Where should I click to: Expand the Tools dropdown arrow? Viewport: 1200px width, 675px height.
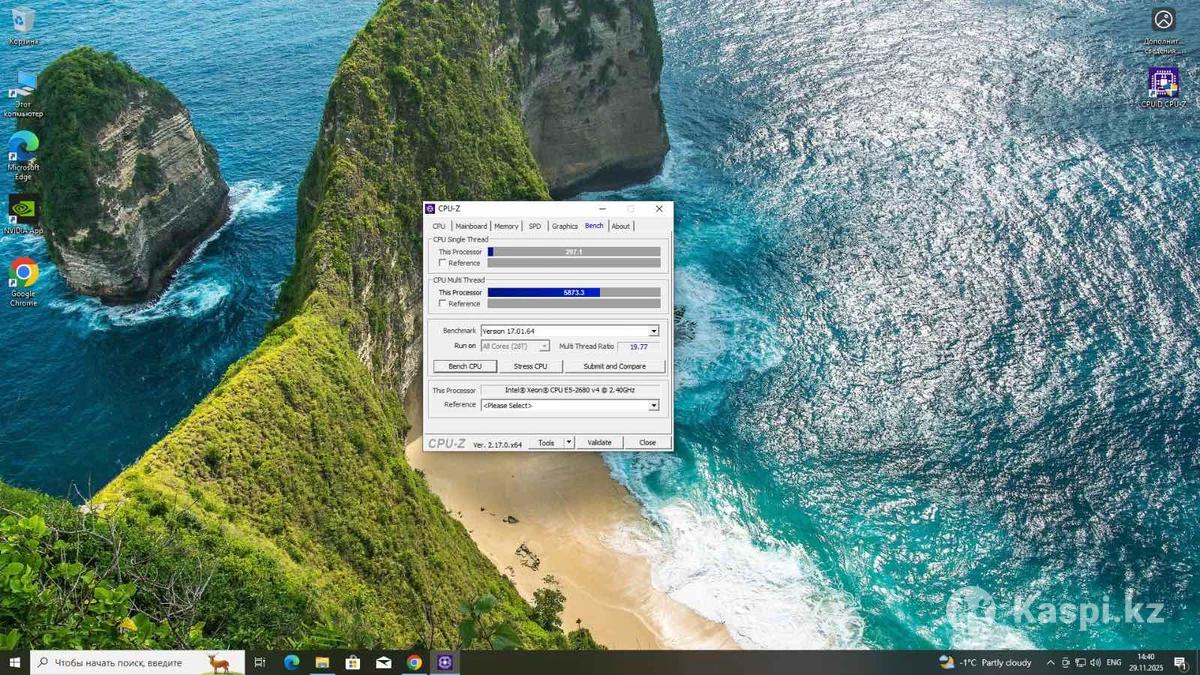569,442
